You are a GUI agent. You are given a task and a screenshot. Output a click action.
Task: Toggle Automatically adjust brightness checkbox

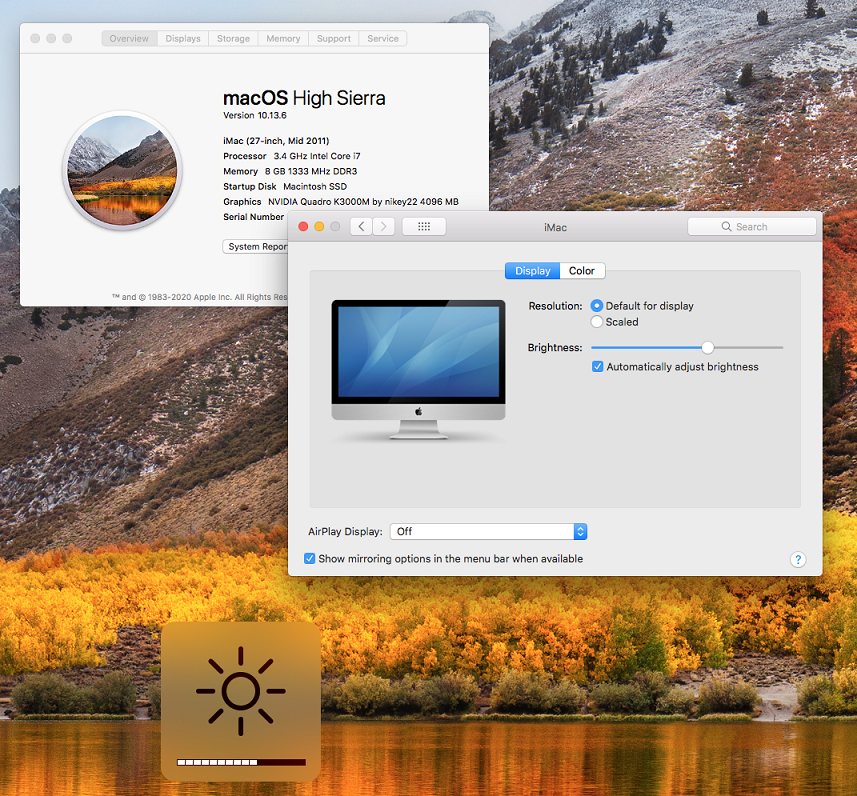(x=597, y=366)
